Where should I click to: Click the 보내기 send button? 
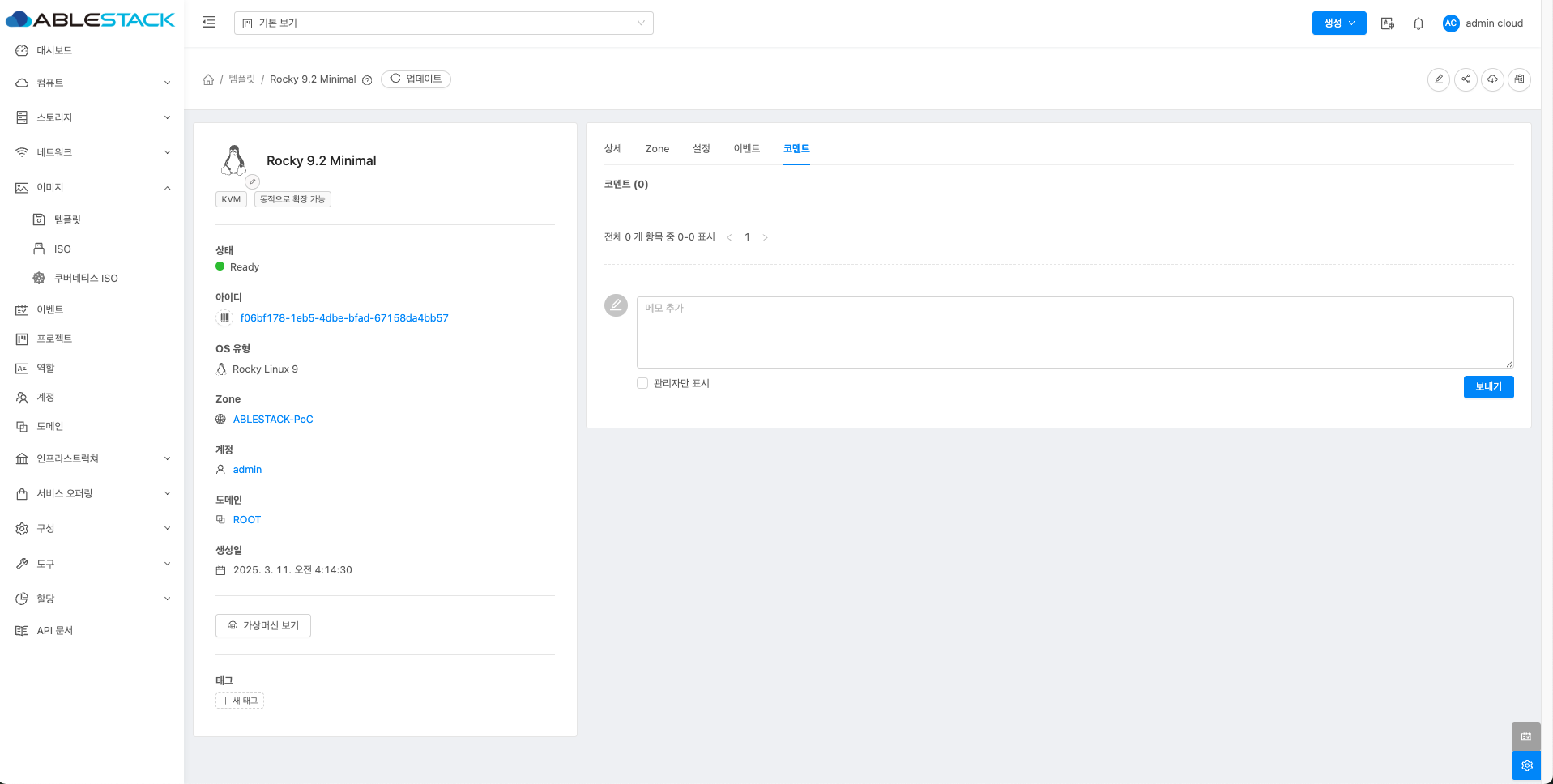(x=1488, y=387)
